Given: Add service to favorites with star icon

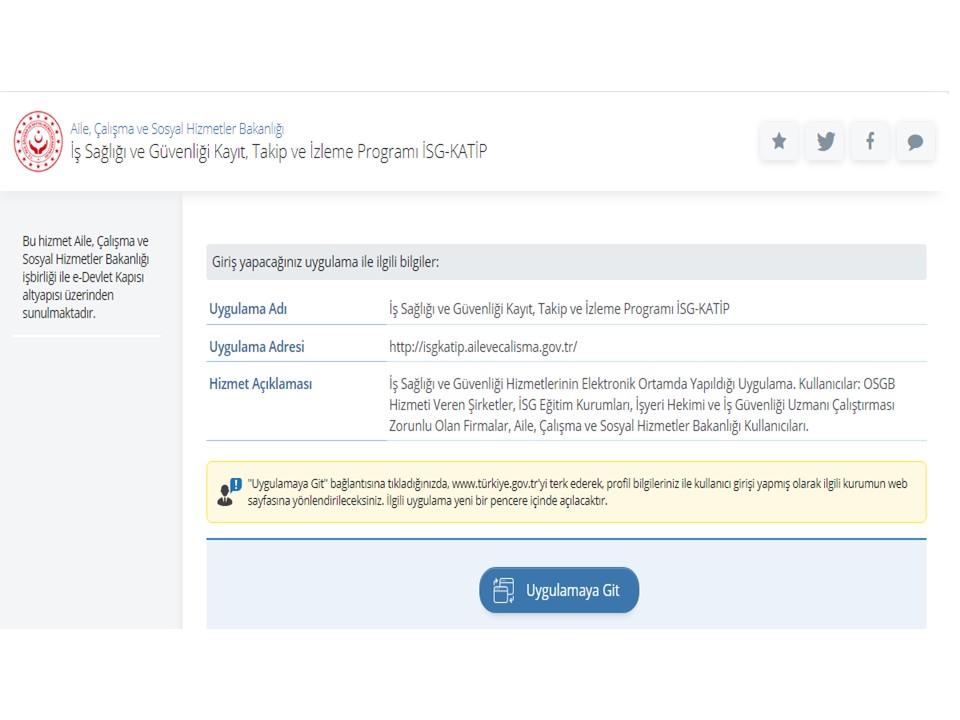Looking at the screenshot, I should [778, 141].
